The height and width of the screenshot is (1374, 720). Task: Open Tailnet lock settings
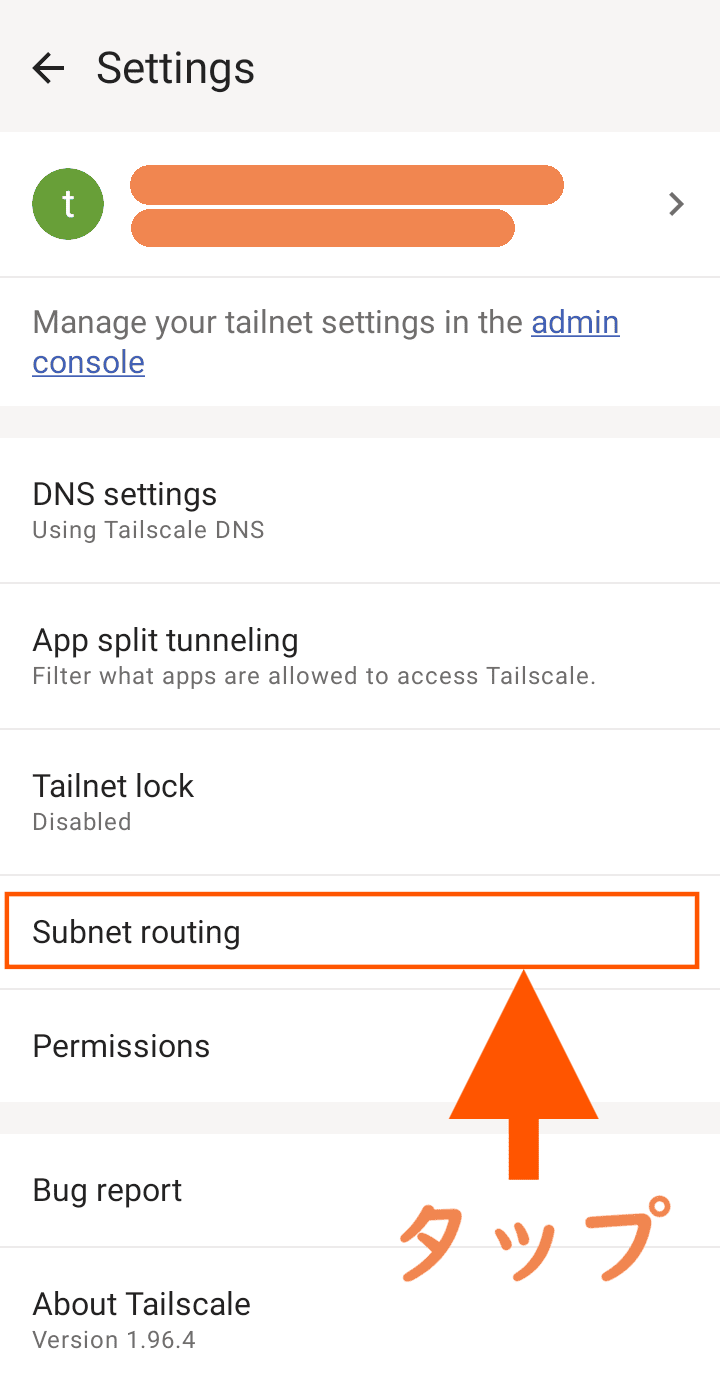(x=113, y=786)
